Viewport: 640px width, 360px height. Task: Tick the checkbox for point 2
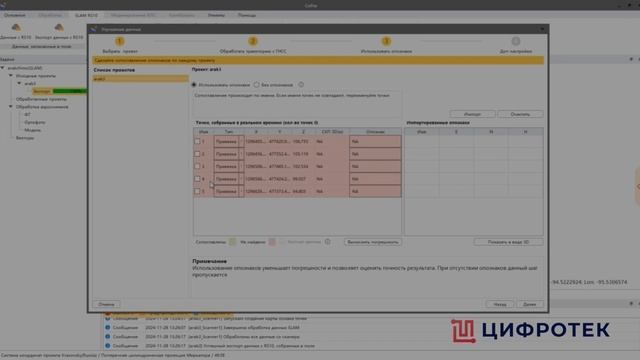point(198,154)
